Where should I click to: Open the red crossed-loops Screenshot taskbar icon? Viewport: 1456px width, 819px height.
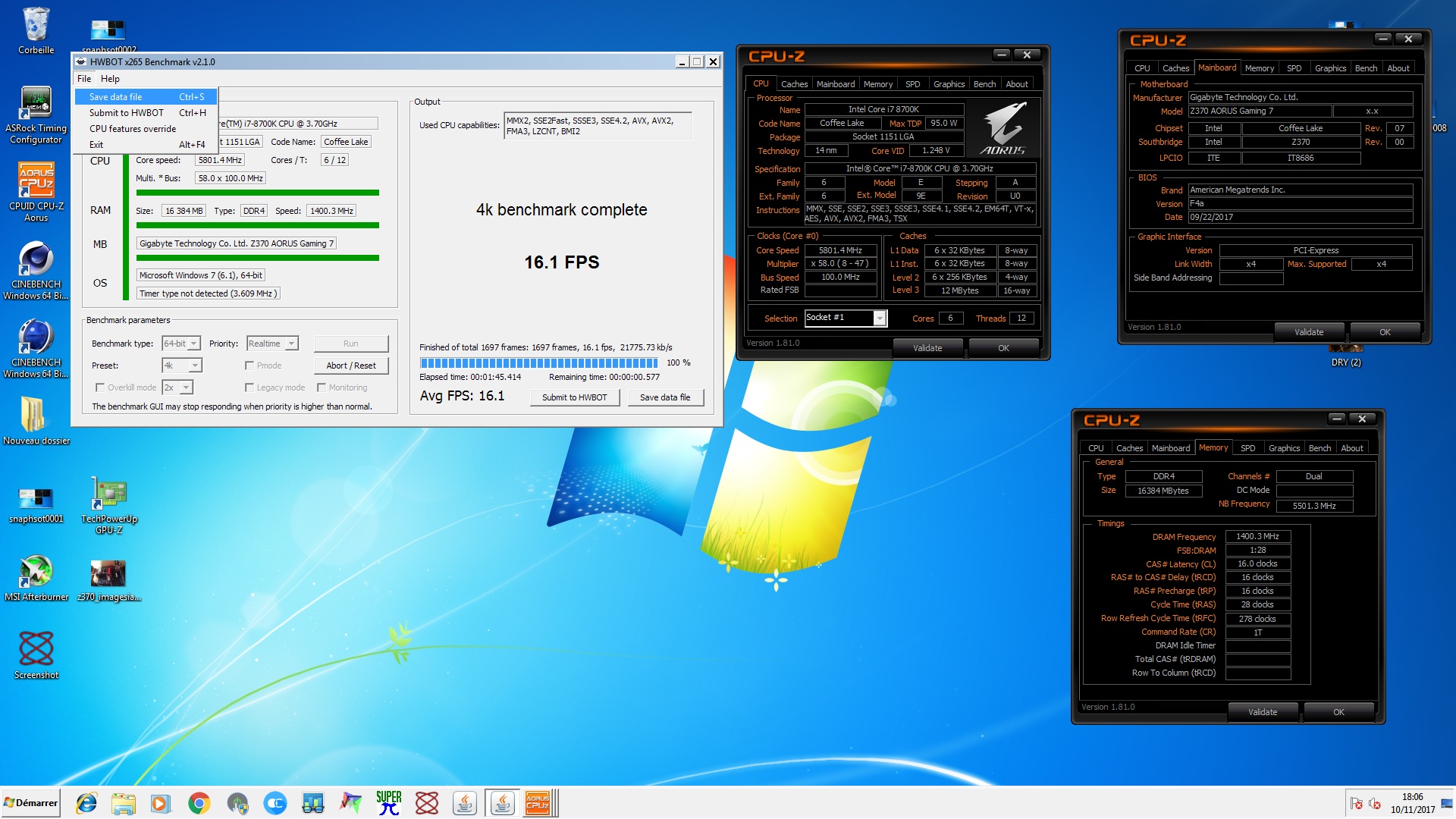coord(426,803)
